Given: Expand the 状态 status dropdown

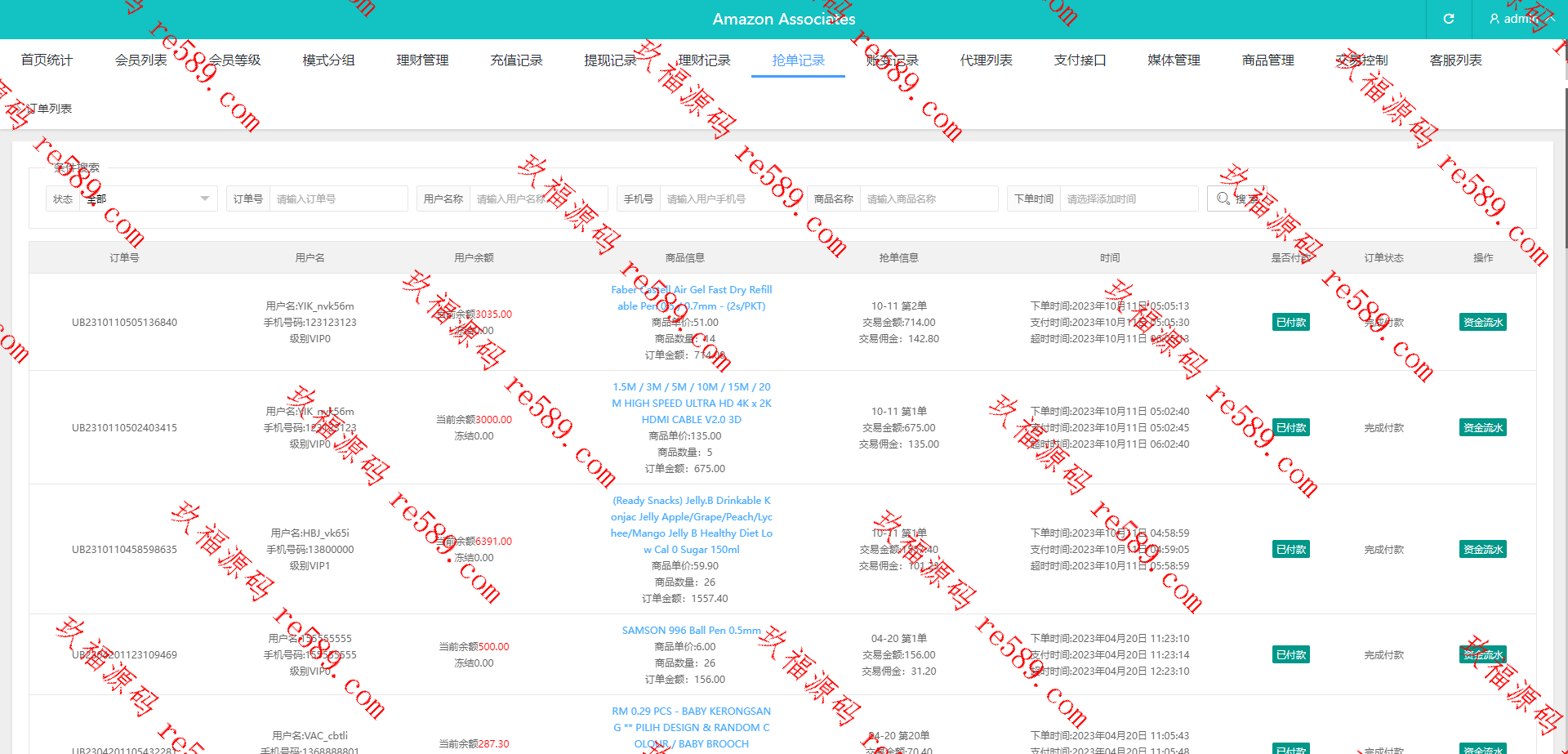Looking at the screenshot, I should tap(149, 199).
